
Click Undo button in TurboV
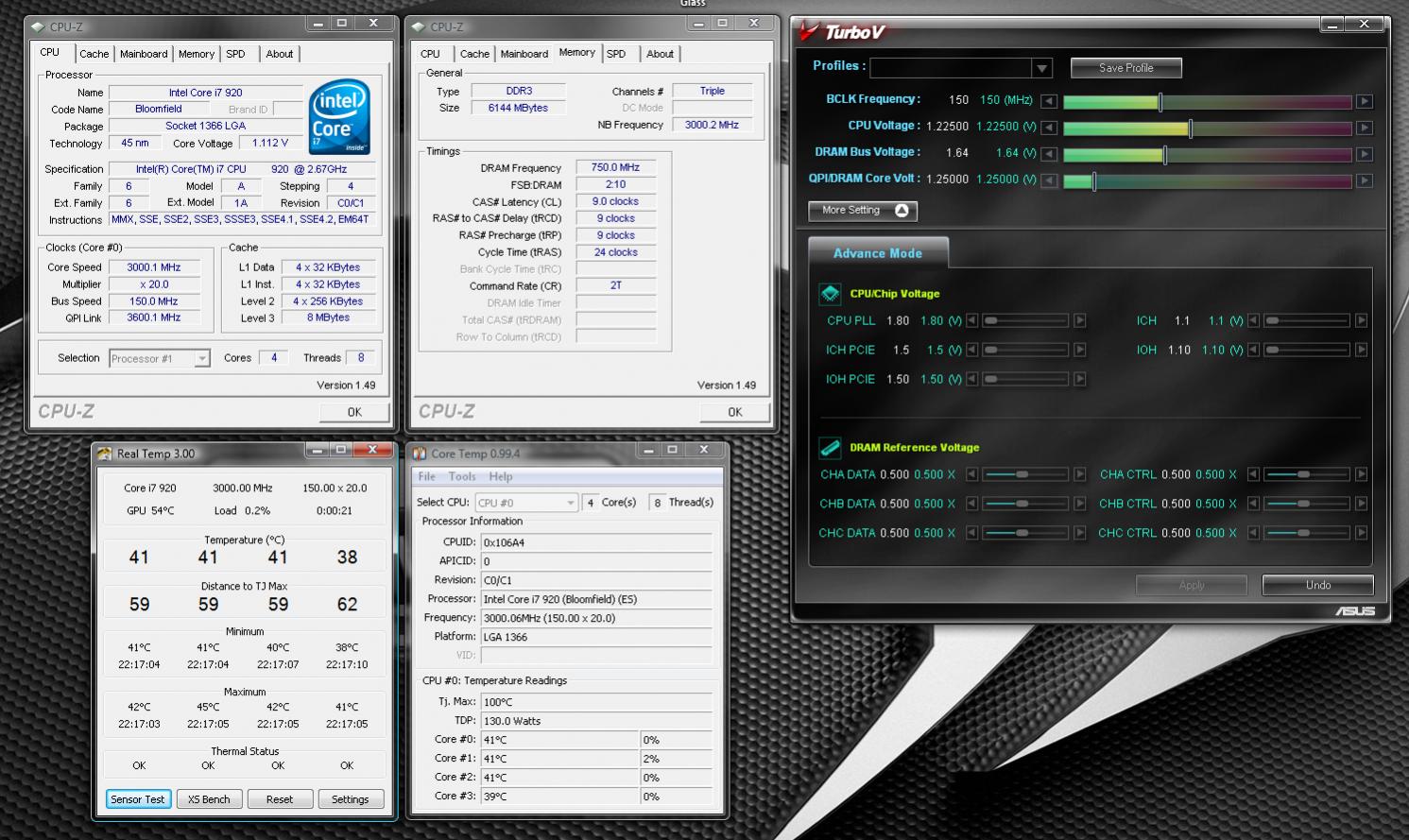(x=1317, y=586)
